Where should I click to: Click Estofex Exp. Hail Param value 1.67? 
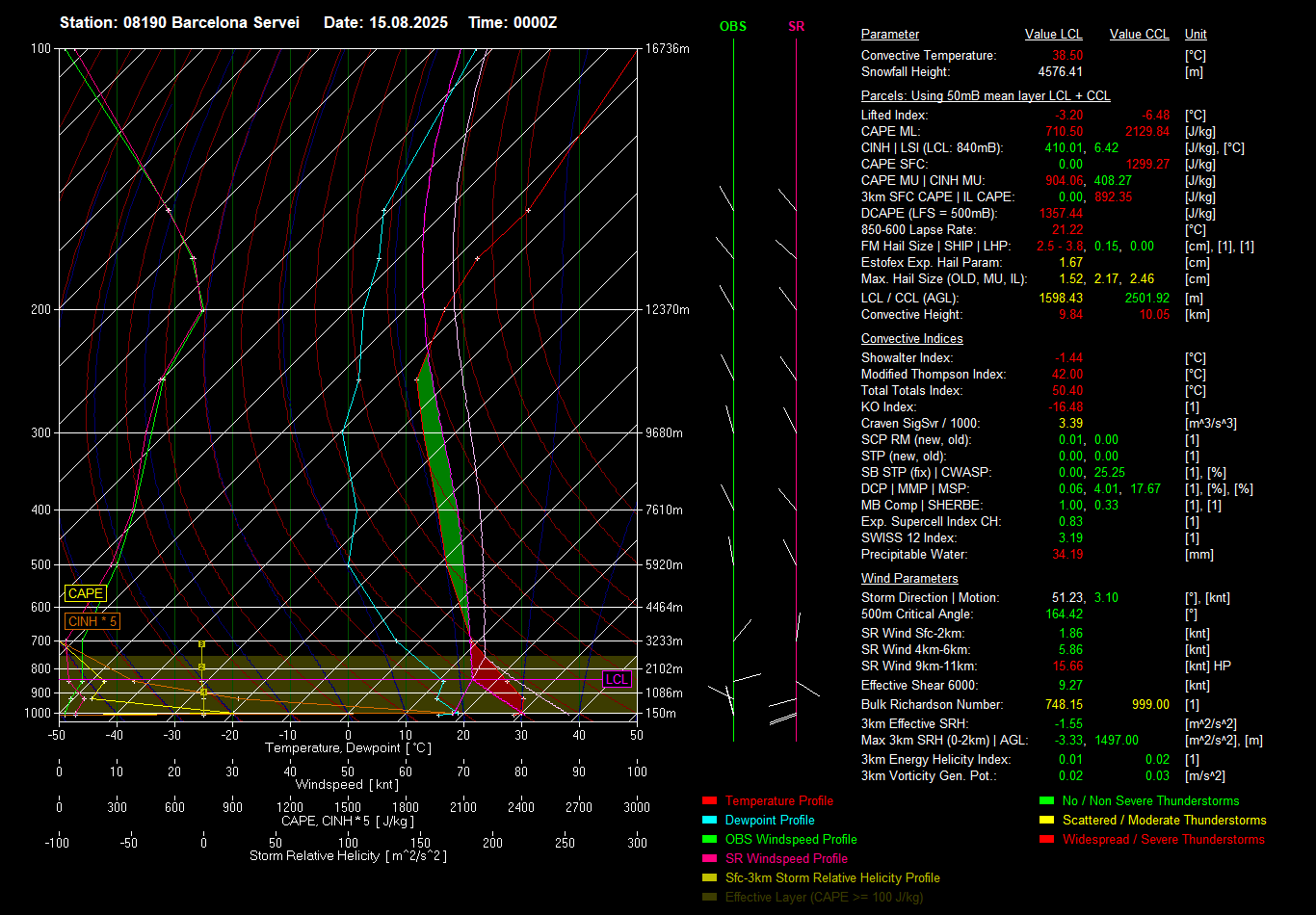[1070, 262]
